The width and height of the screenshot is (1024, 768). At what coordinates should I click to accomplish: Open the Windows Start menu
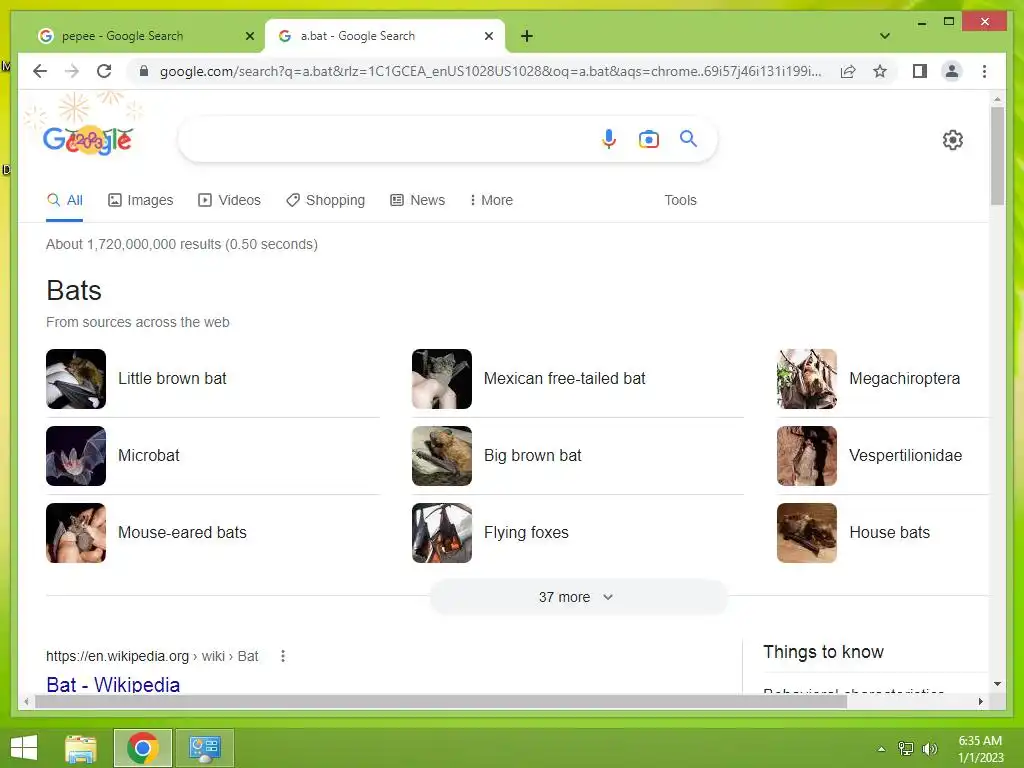click(24, 748)
